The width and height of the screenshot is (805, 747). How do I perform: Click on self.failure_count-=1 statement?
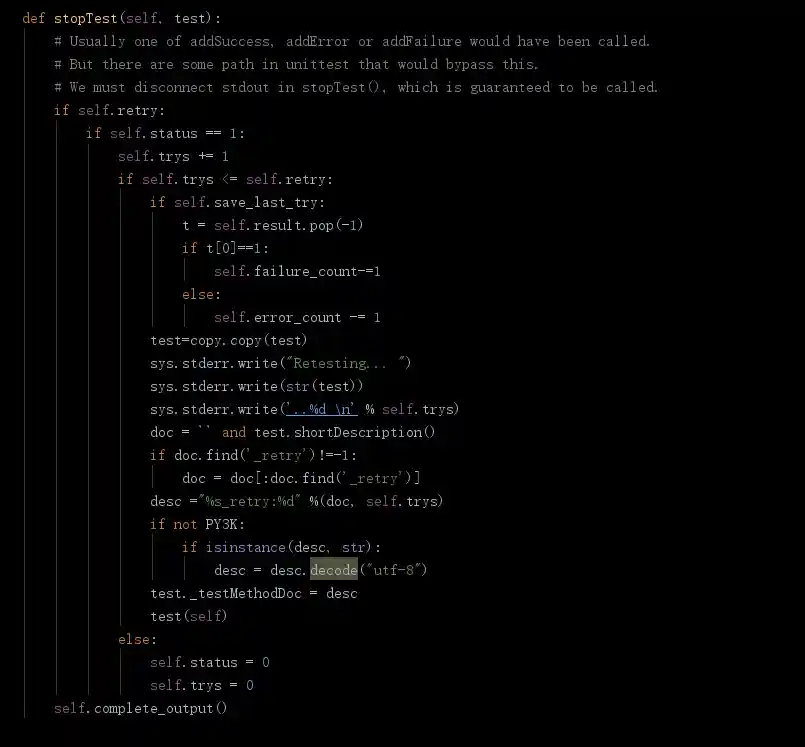tap(297, 271)
